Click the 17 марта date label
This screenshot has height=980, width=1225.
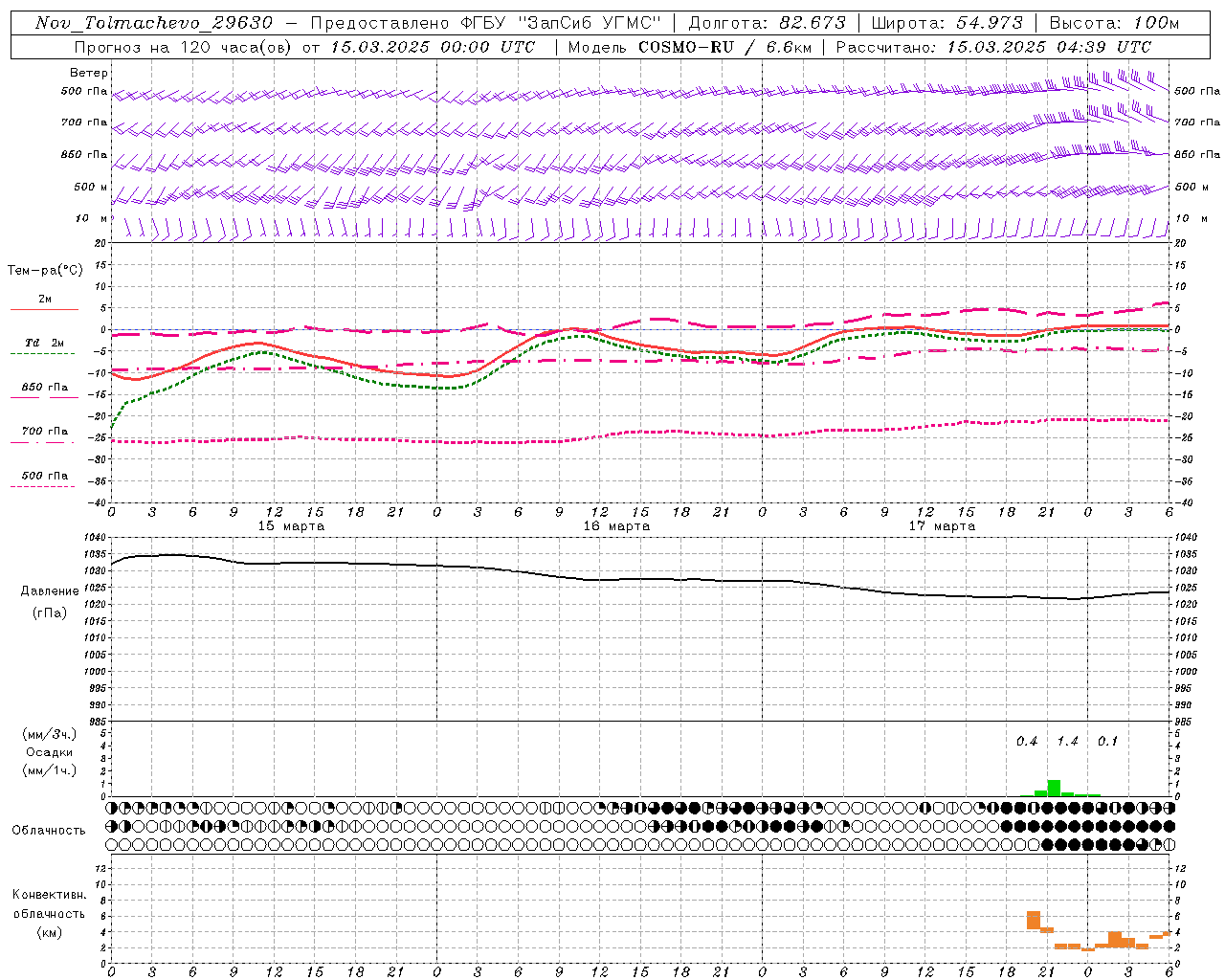[x=942, y=525]
